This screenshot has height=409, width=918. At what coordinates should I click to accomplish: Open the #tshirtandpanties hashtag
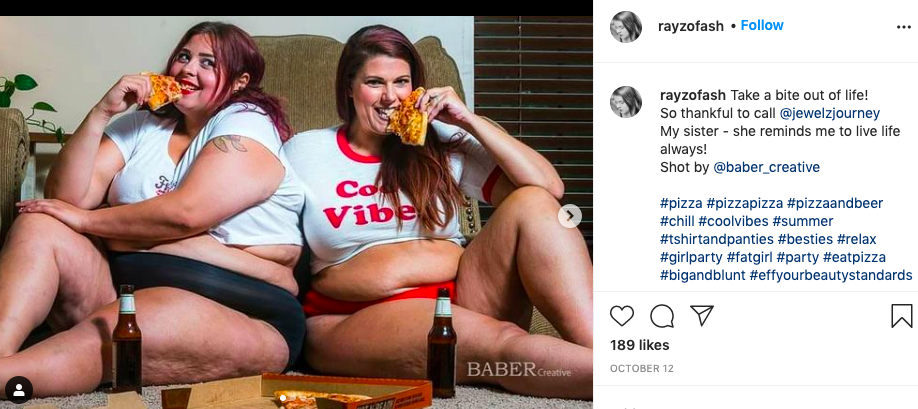[717, 240]
